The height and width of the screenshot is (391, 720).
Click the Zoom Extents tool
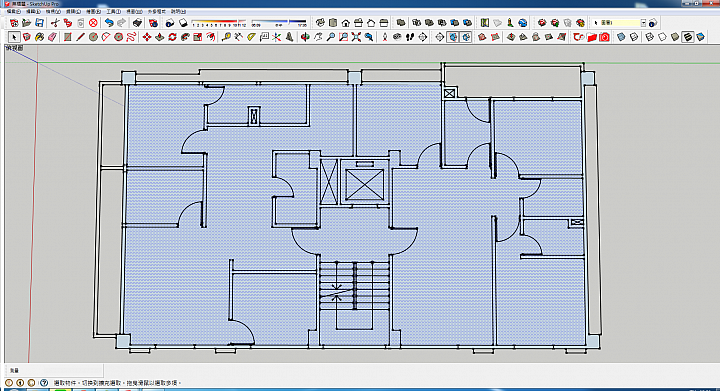(x=356, y=37)
